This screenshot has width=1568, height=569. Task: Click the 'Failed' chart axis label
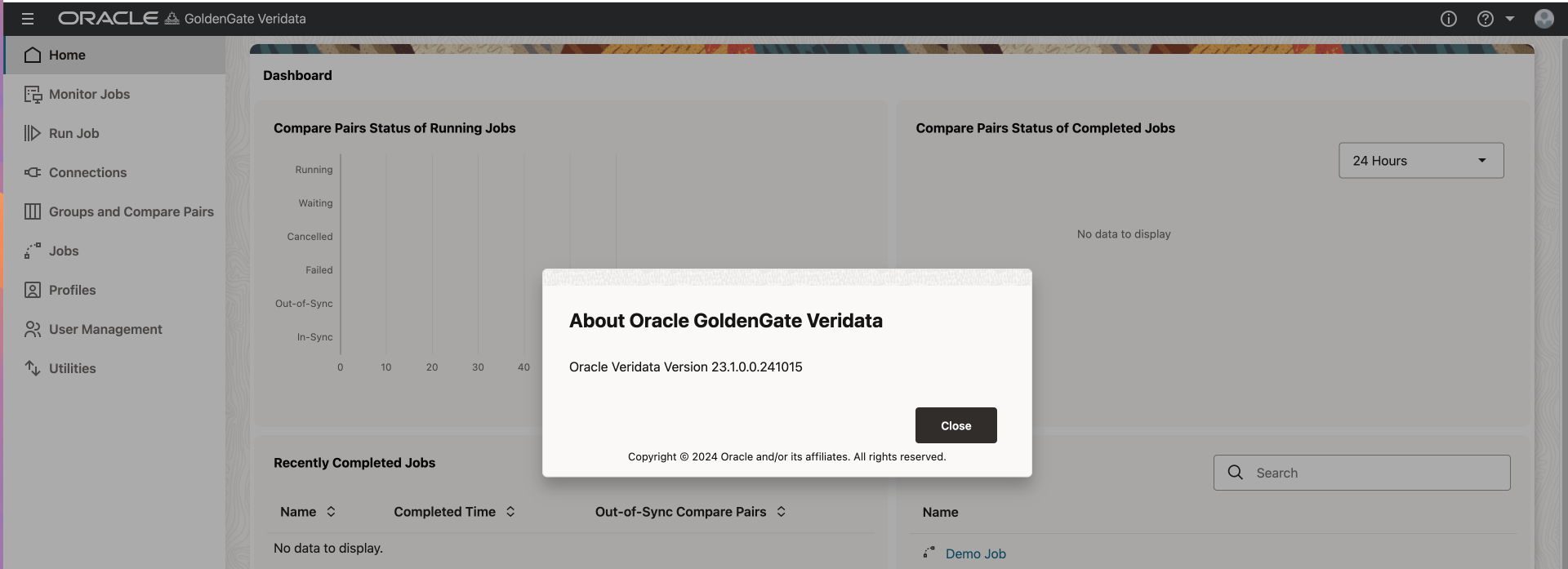point(318,270)
